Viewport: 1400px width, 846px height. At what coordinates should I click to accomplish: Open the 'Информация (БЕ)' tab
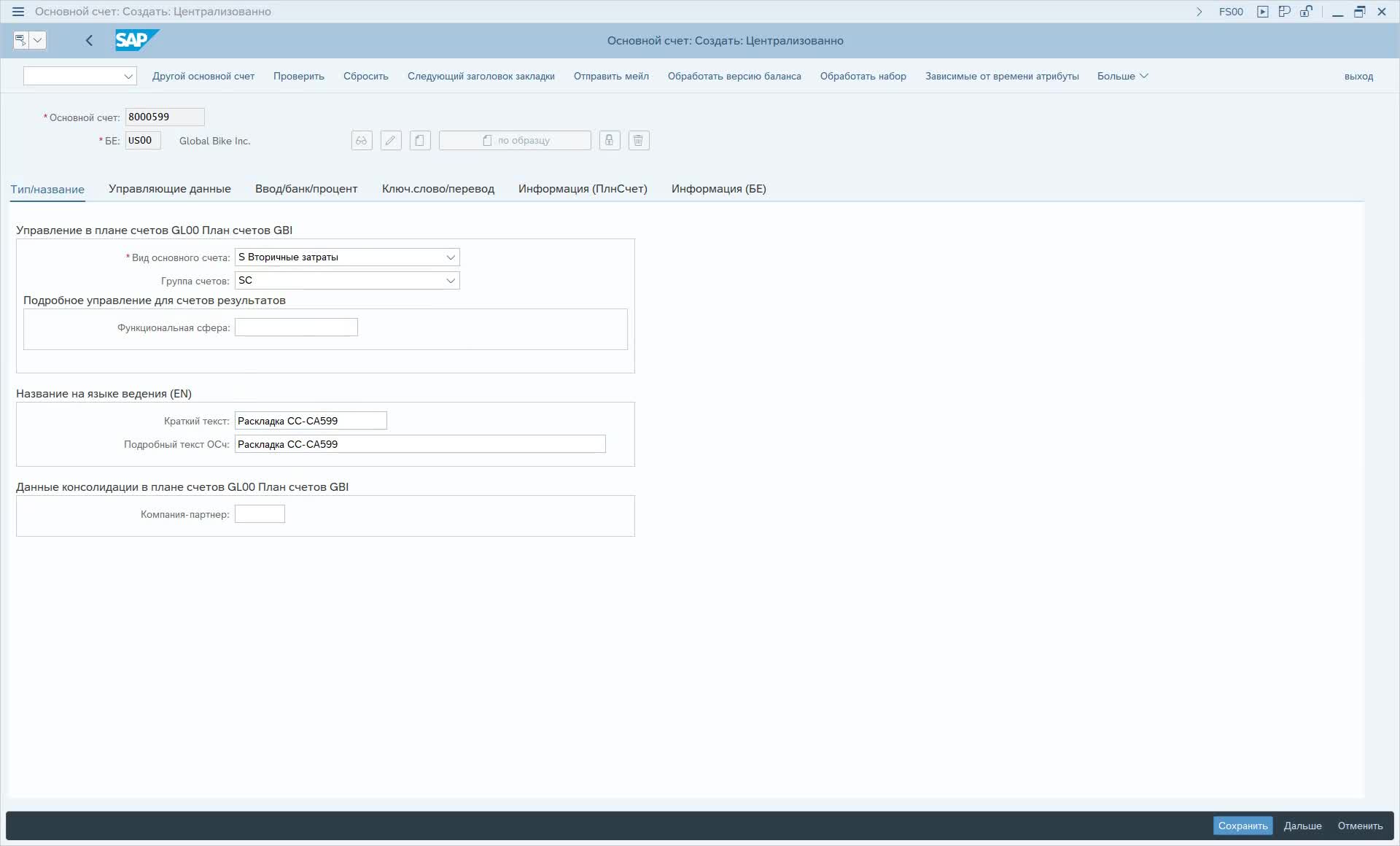[719, 189]
